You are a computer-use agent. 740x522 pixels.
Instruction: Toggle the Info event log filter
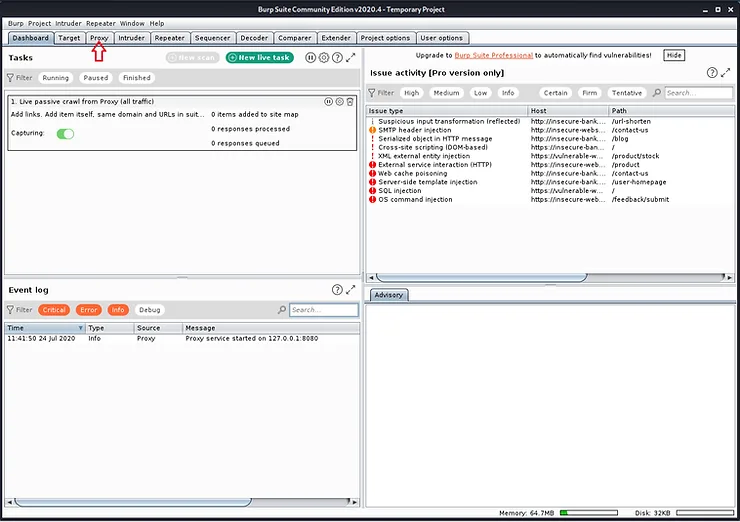[118, 310]
